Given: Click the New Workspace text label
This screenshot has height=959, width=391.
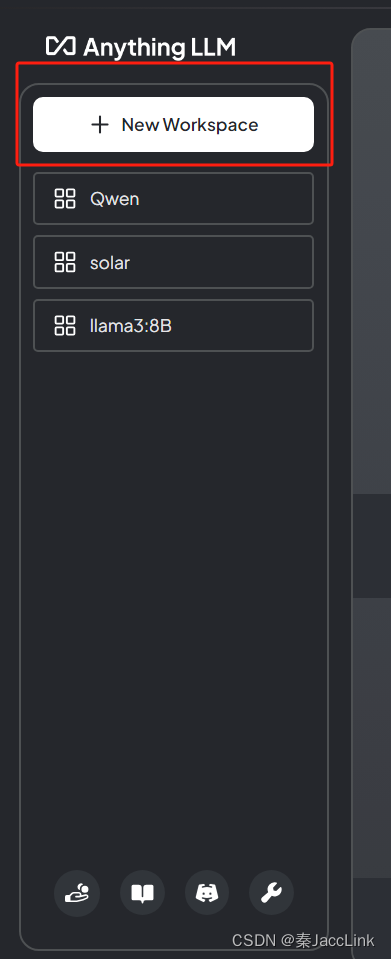Looking at the screenshot, I should (x=190, y=125).
